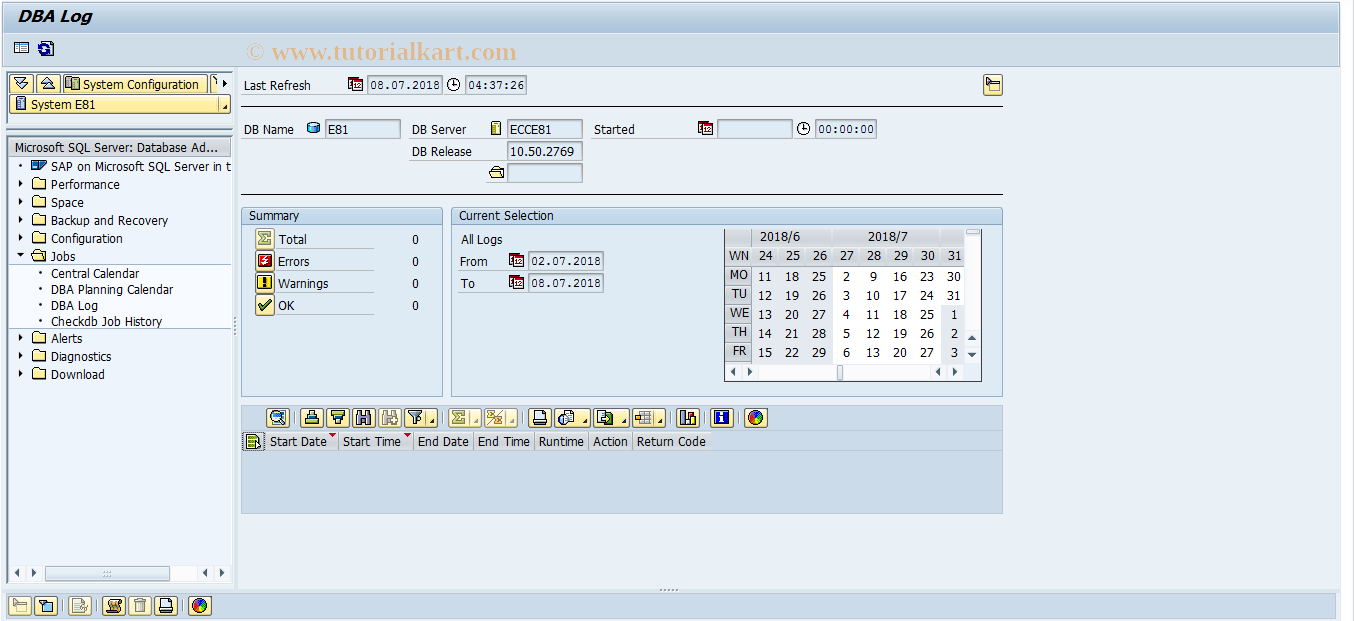Open the Views dropdown arrow
This screenshot has height=621, width=1354.
pyautogui.click(x=584, y=418)
